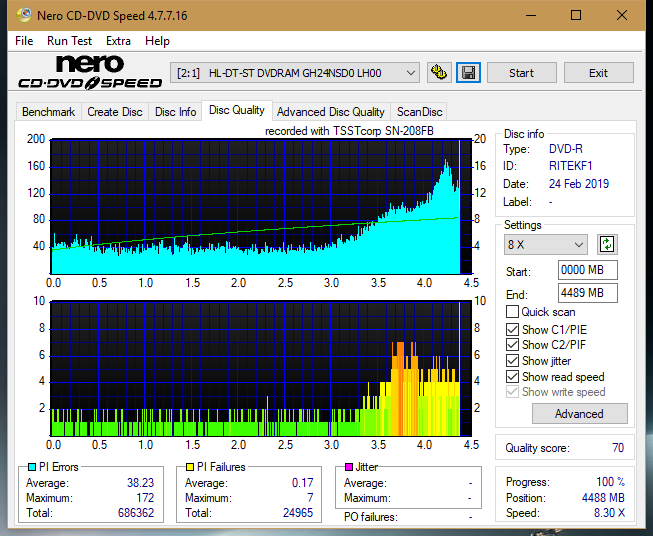Viewport: 653px width, 536px height.
Task: Click the refresh speed settings icon
Action: (607, 244)
